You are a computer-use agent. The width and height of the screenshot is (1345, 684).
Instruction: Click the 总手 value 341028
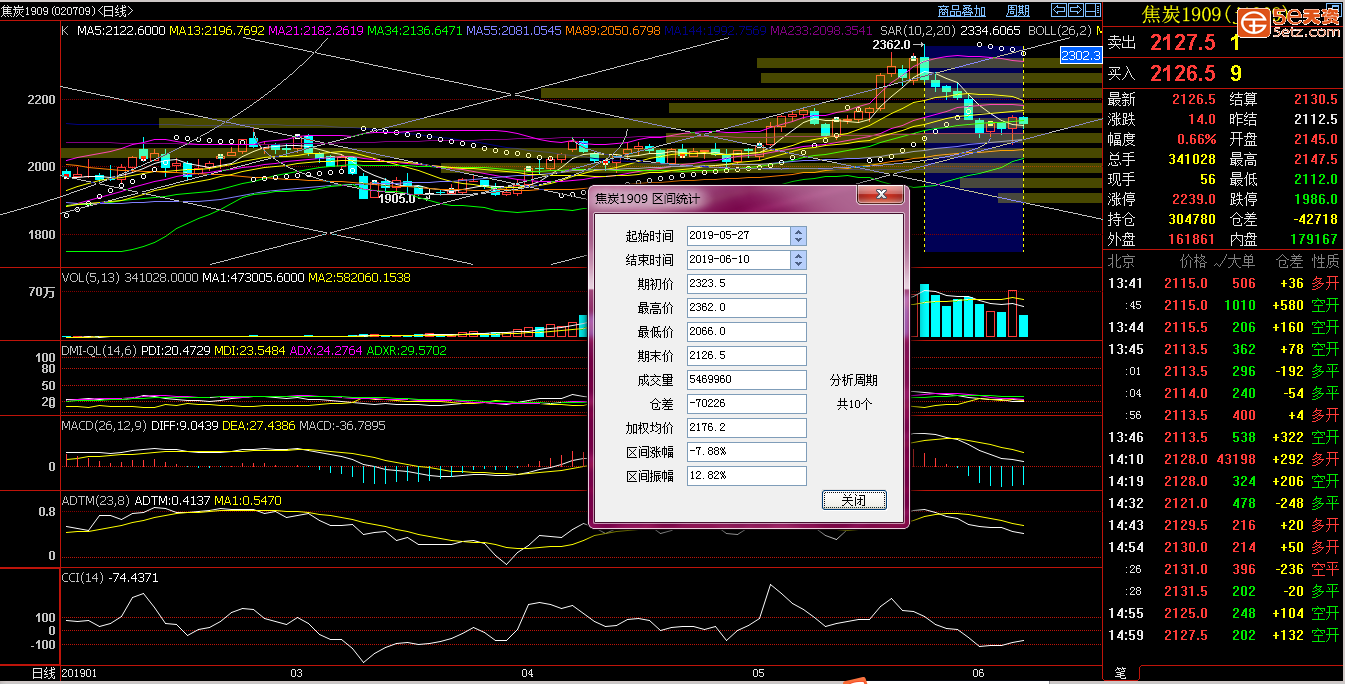pos(1191,159)
